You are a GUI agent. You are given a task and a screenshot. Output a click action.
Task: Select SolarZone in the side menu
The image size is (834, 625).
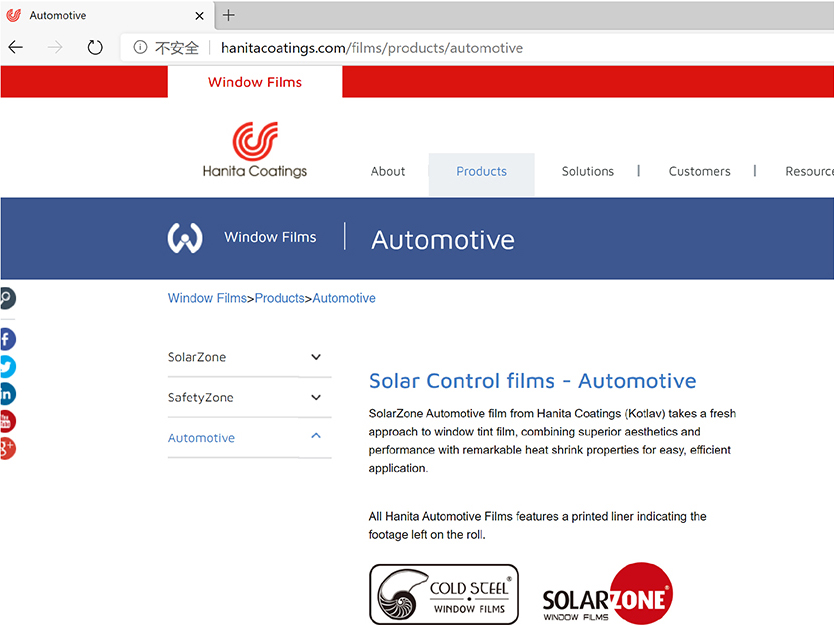pyautogui.click(x=197, y=357)
